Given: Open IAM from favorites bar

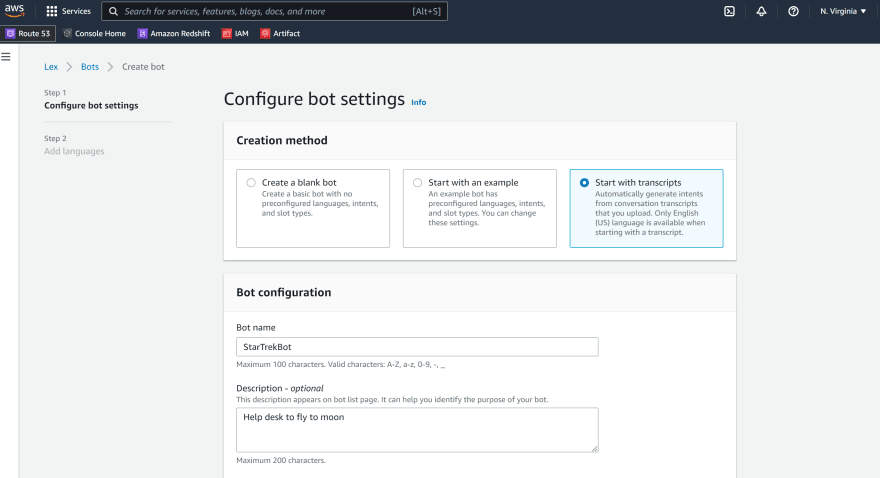Looking at the screenshot, I should (235, 34).
